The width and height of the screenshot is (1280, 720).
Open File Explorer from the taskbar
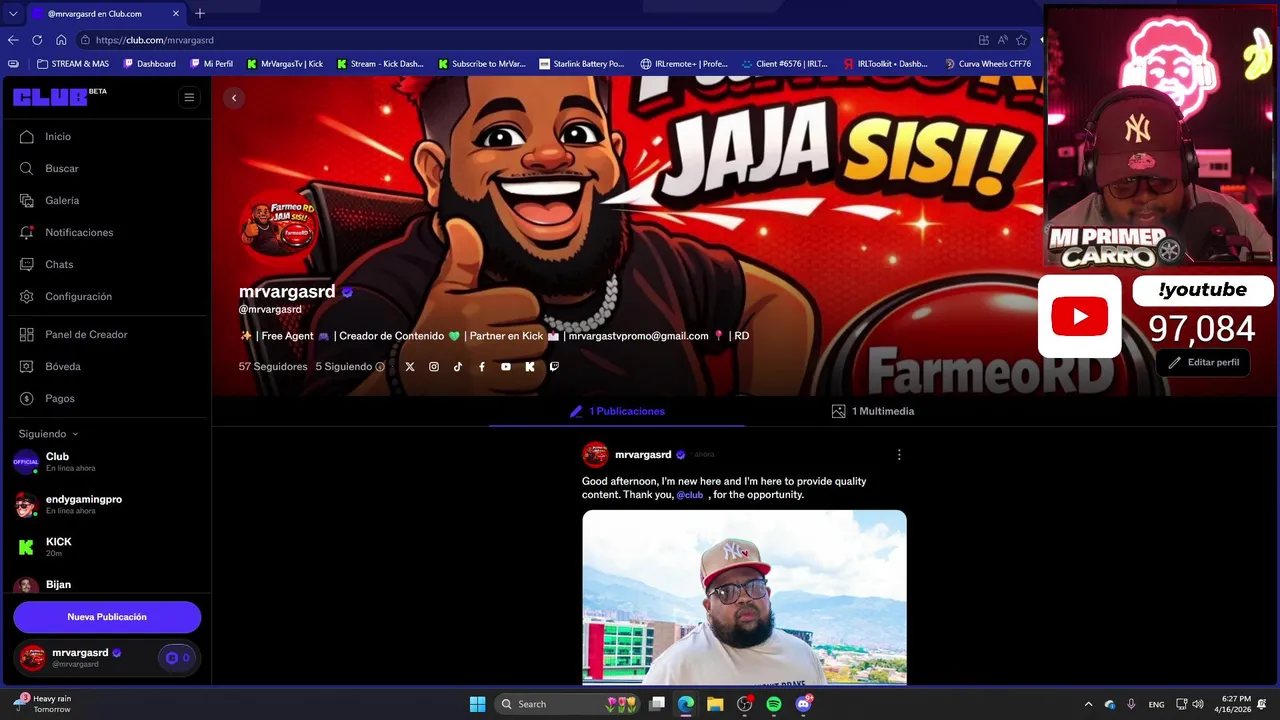[715, 704]
